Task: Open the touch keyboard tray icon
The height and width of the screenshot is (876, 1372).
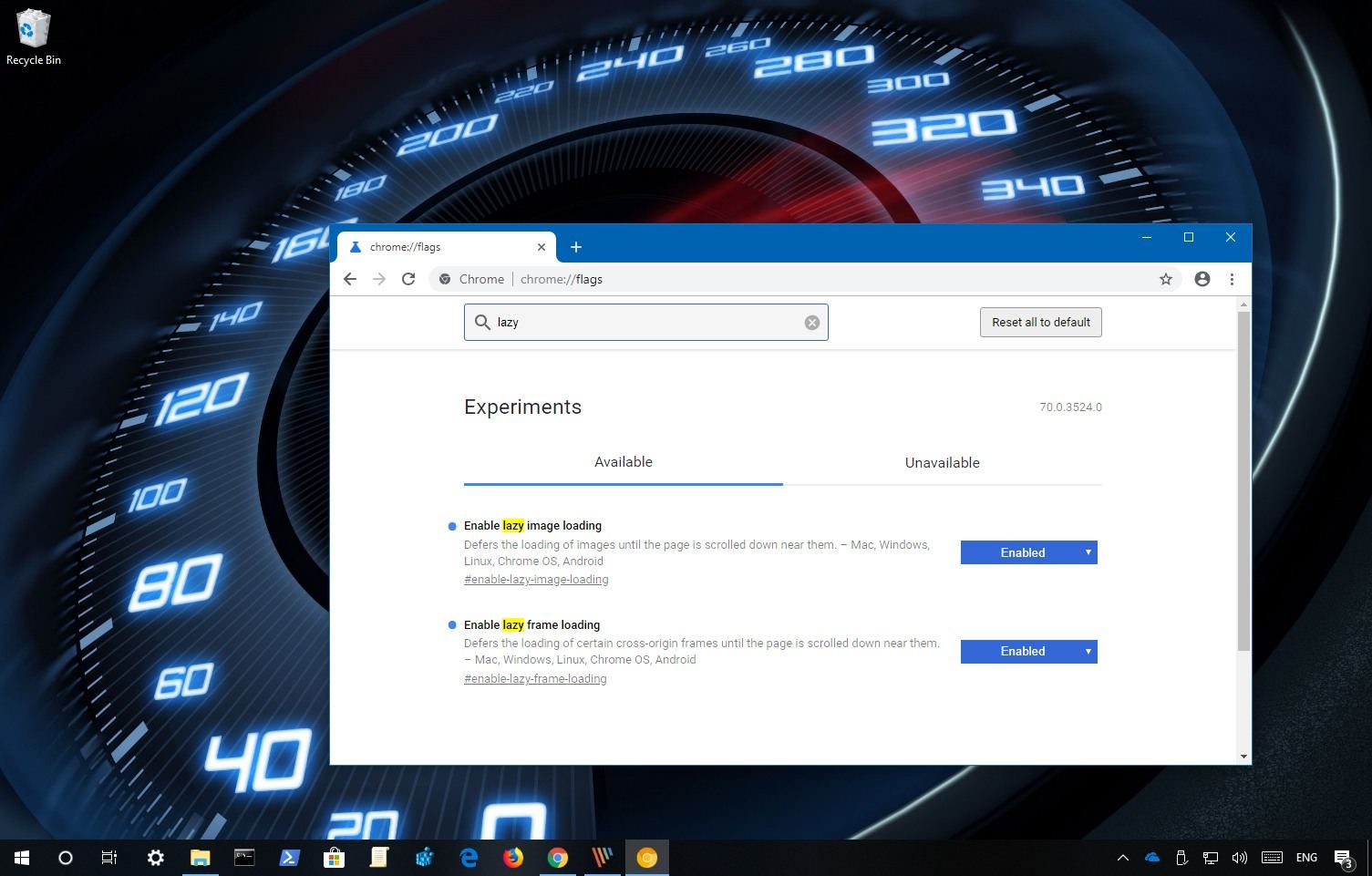Action: [1272, 858]
